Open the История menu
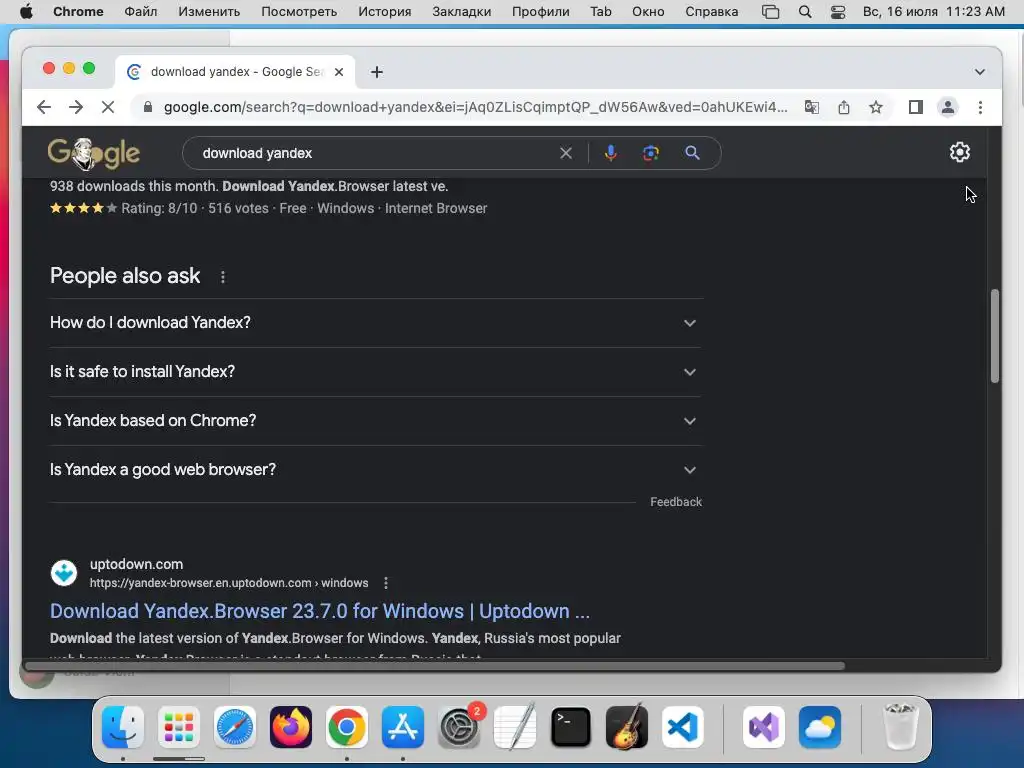1024x768 pixels. tap(385, 12)
